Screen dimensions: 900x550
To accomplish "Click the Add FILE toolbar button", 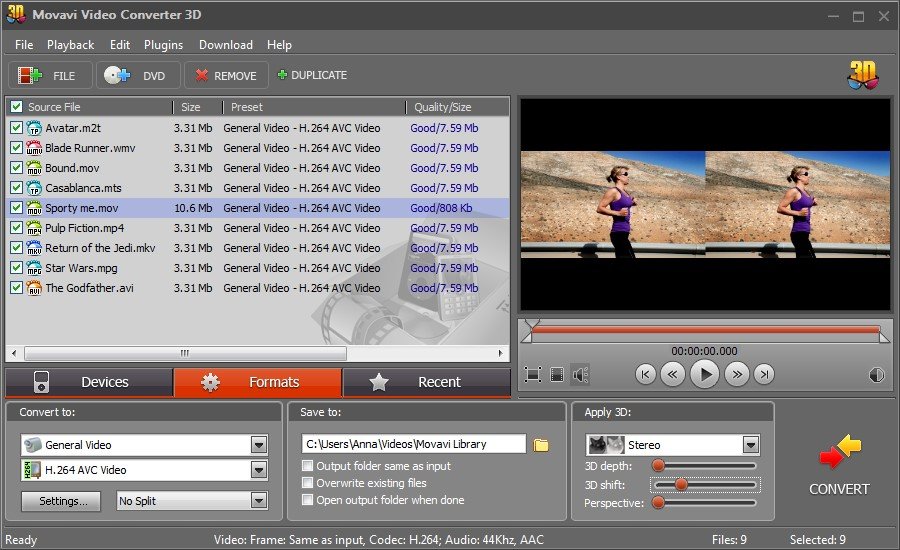I will pos(50,75).
